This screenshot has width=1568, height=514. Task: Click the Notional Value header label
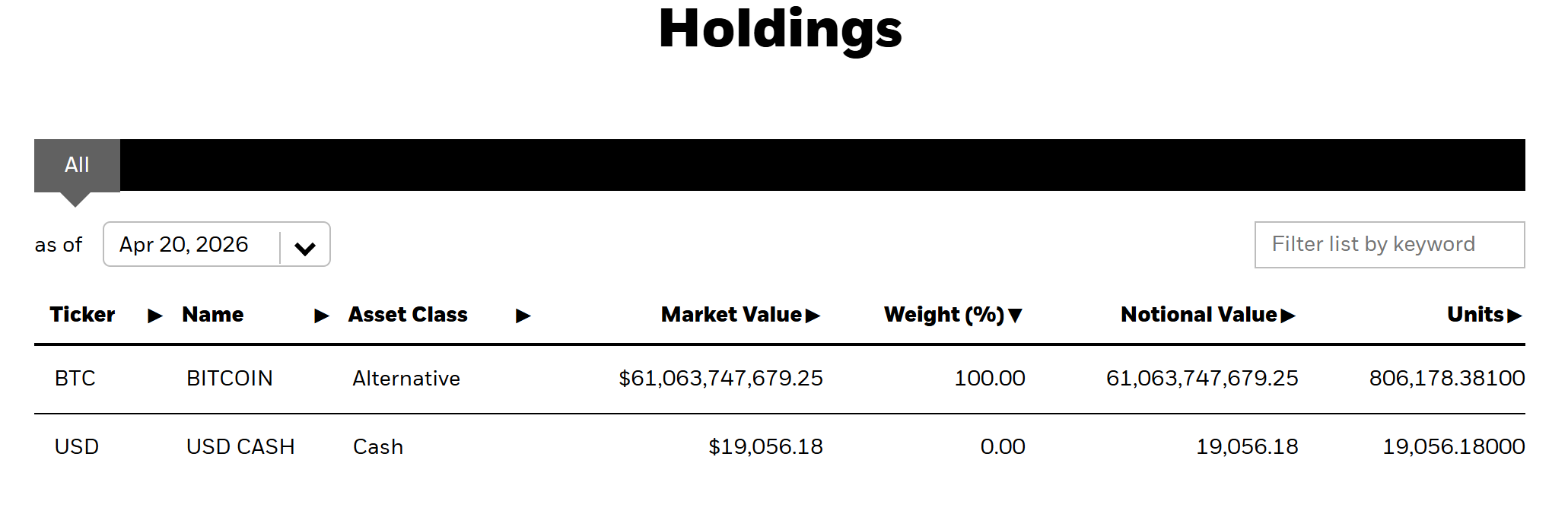[1198, 315]
